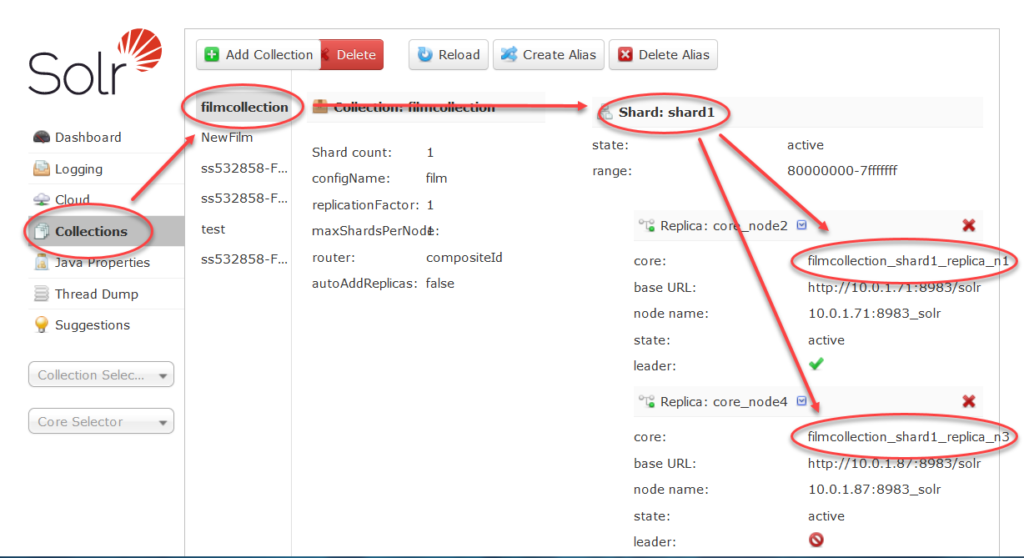Select NewFilm collection
The height and width of the screenshot is (558, 1024).
point(227,138)
